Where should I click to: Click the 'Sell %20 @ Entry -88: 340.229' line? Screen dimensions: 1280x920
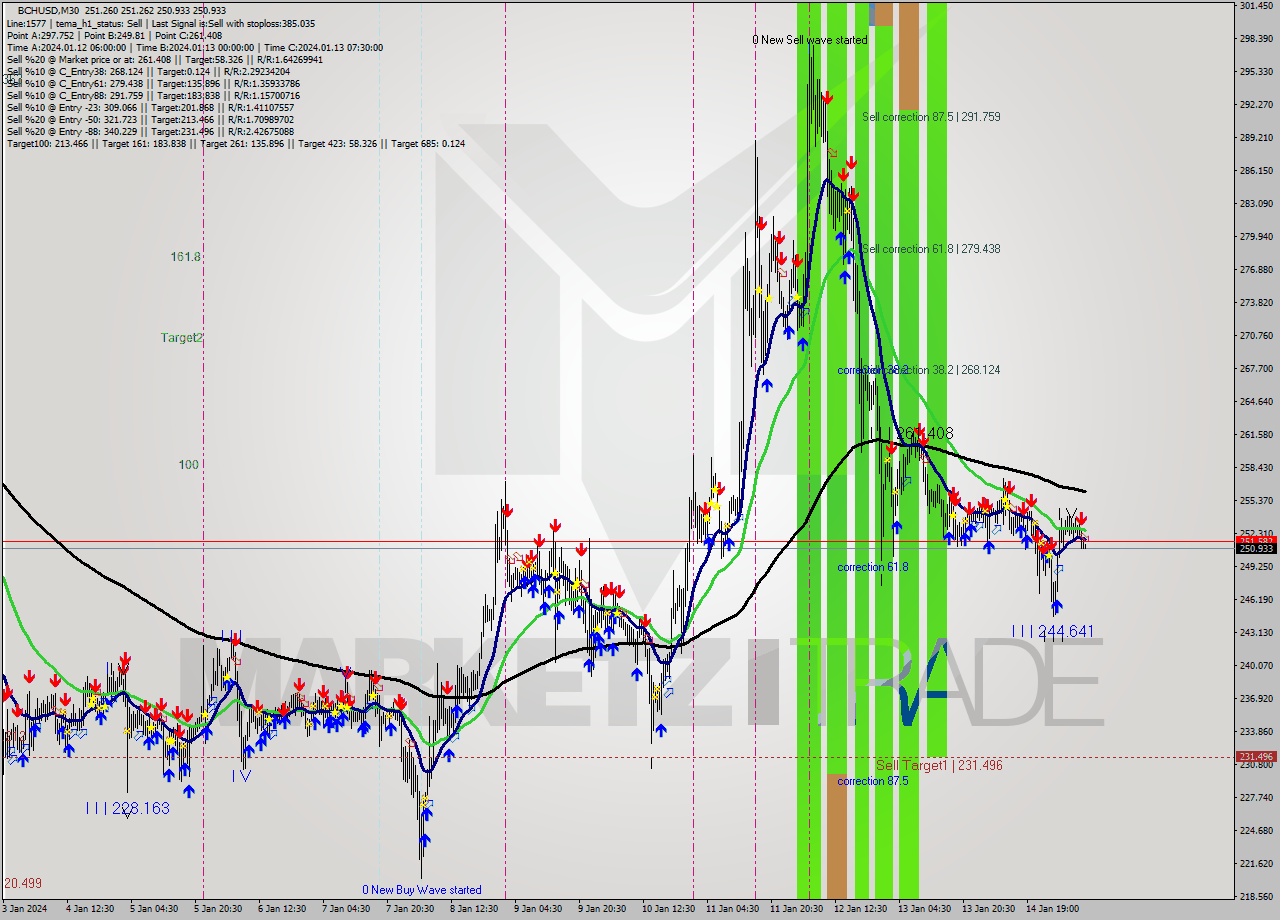click(x=150, y=131)
